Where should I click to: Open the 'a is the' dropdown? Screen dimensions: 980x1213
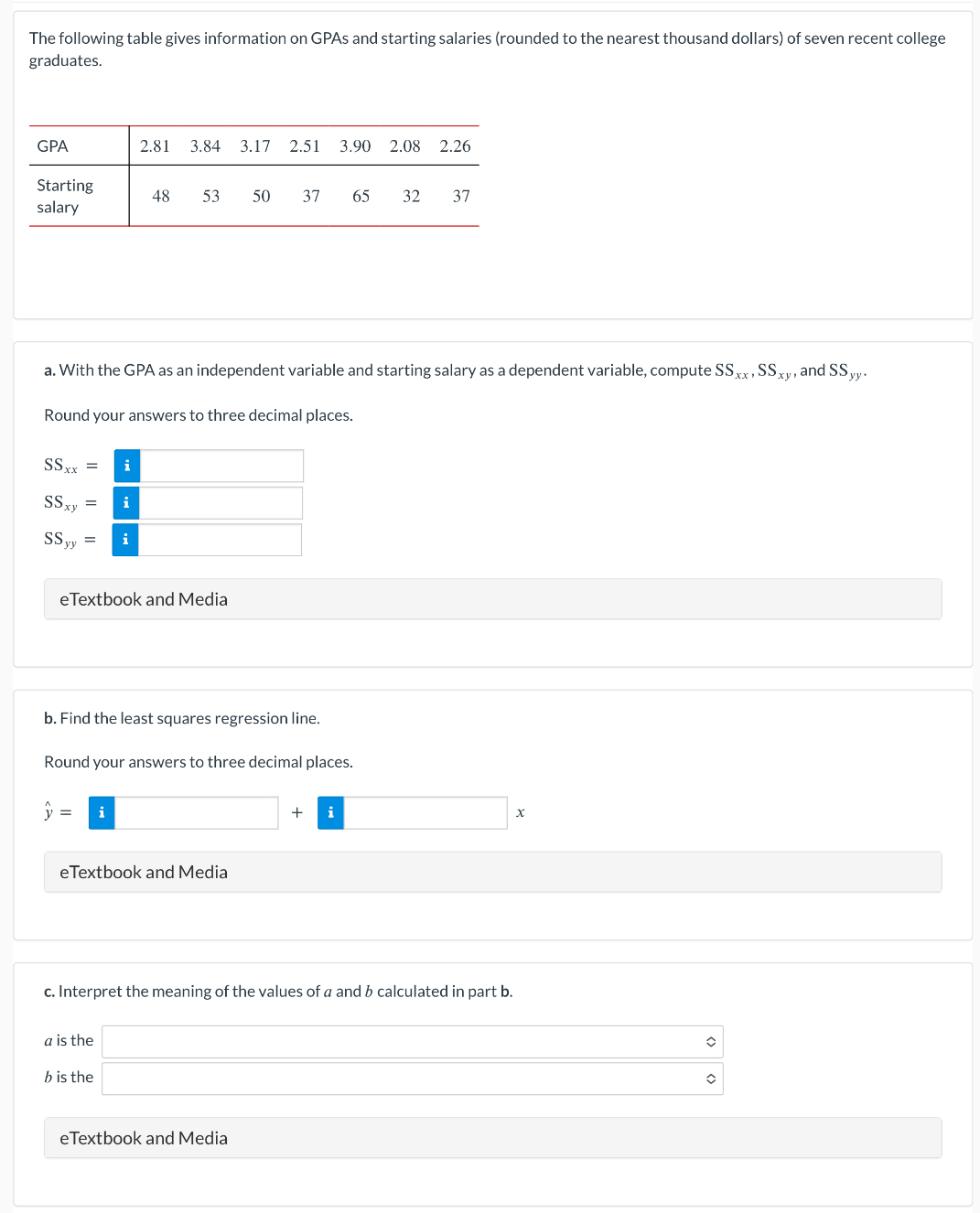412,1041
